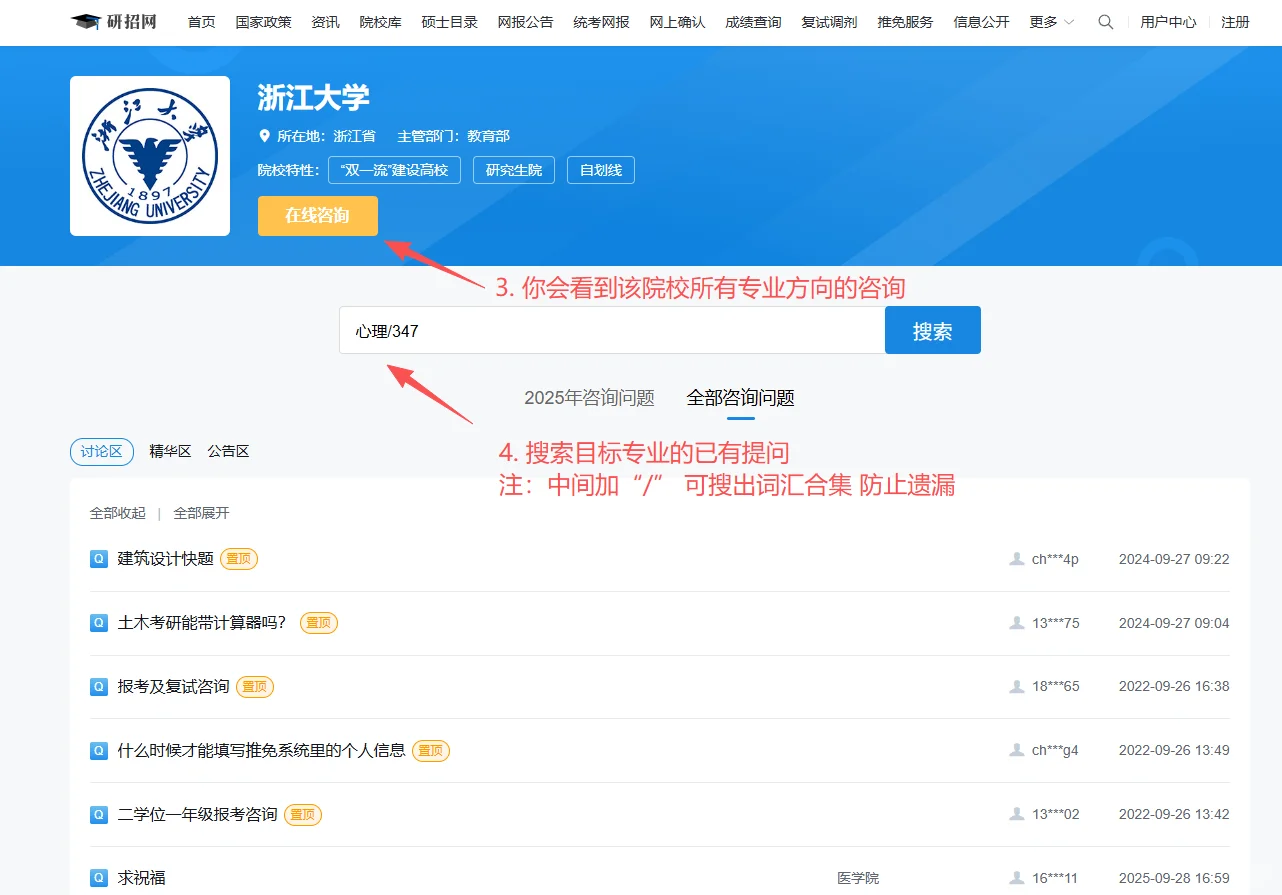This screenshot has height=895, width=1282.
Task: Click the location pin icon before 所在地
Action: coord(264,135)
